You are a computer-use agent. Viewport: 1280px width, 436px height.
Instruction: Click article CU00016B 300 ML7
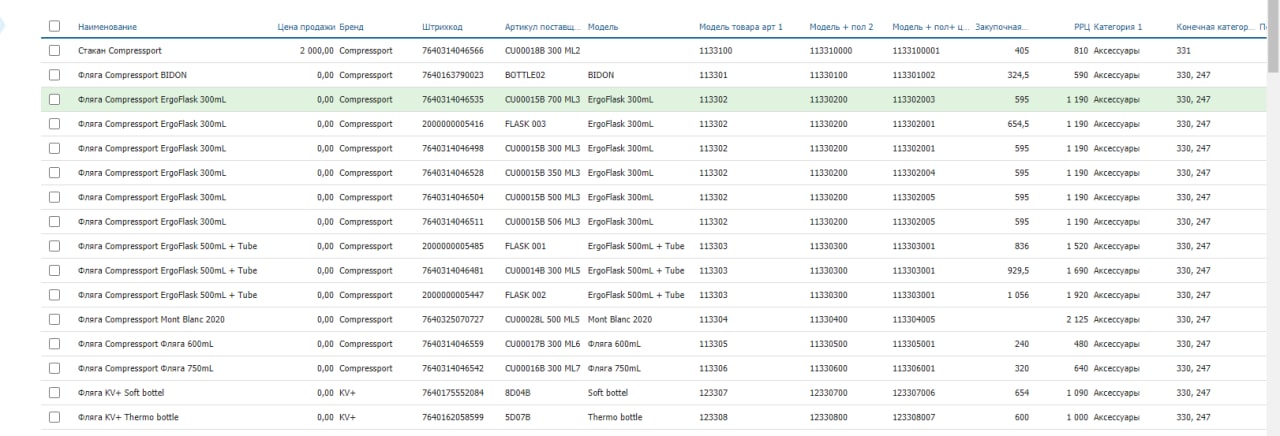pos(542,368)
